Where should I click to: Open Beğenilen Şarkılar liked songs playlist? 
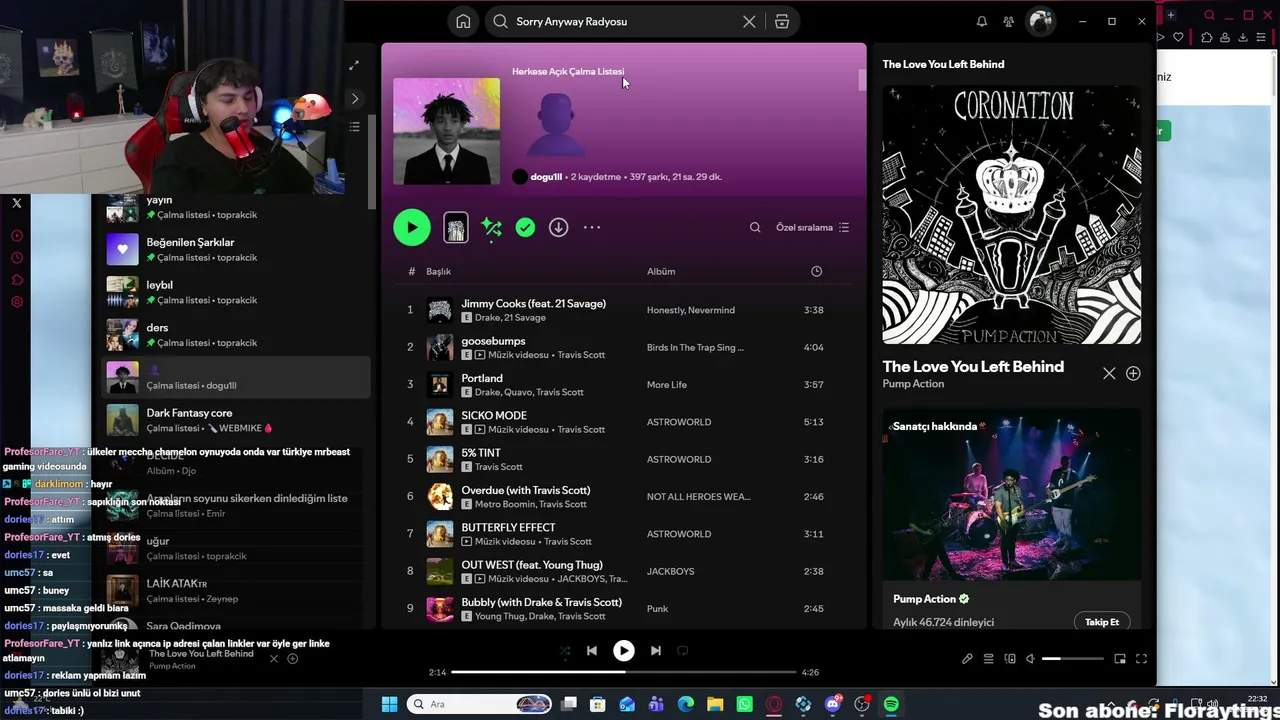pos(237,249)
